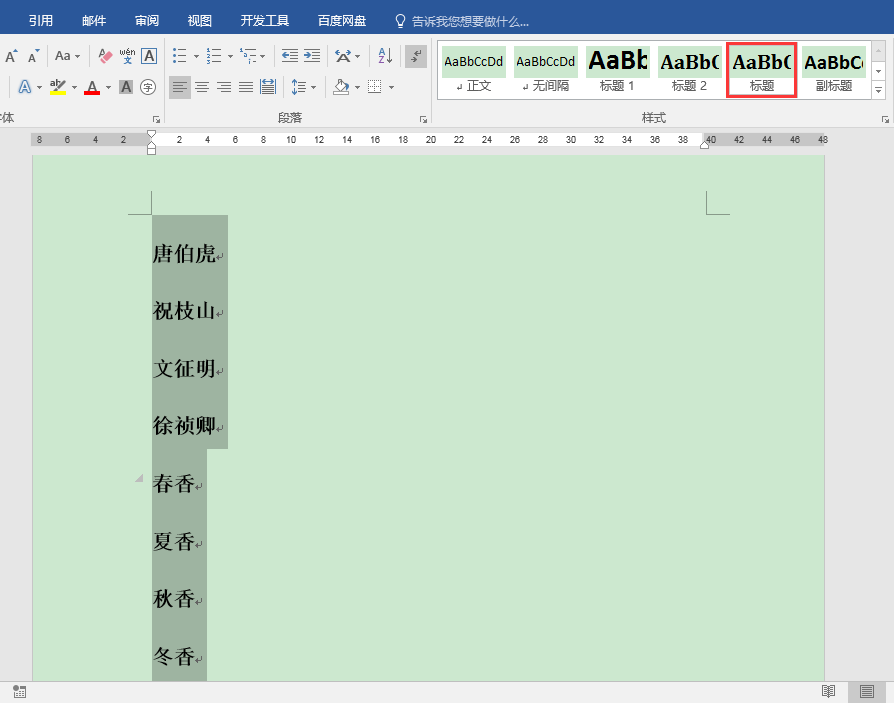
Task: Expand the Text Effects dropdown arrow
Action: tap(39, 88)
